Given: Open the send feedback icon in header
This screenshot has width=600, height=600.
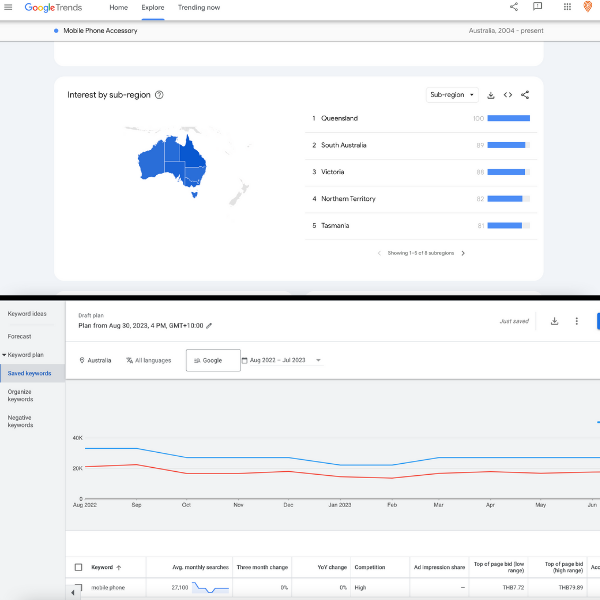Looking at the screenshot, I should (x=537, y=7).
